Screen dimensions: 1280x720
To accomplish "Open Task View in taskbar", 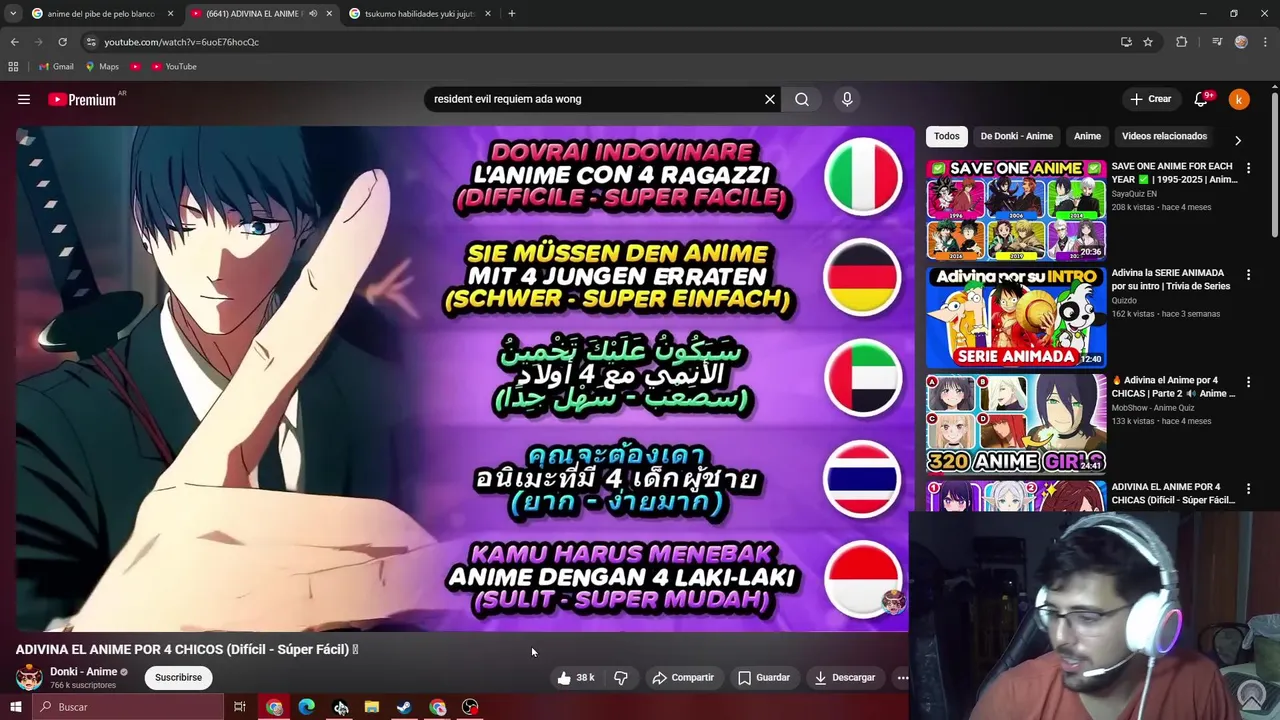I will point(240,707).
